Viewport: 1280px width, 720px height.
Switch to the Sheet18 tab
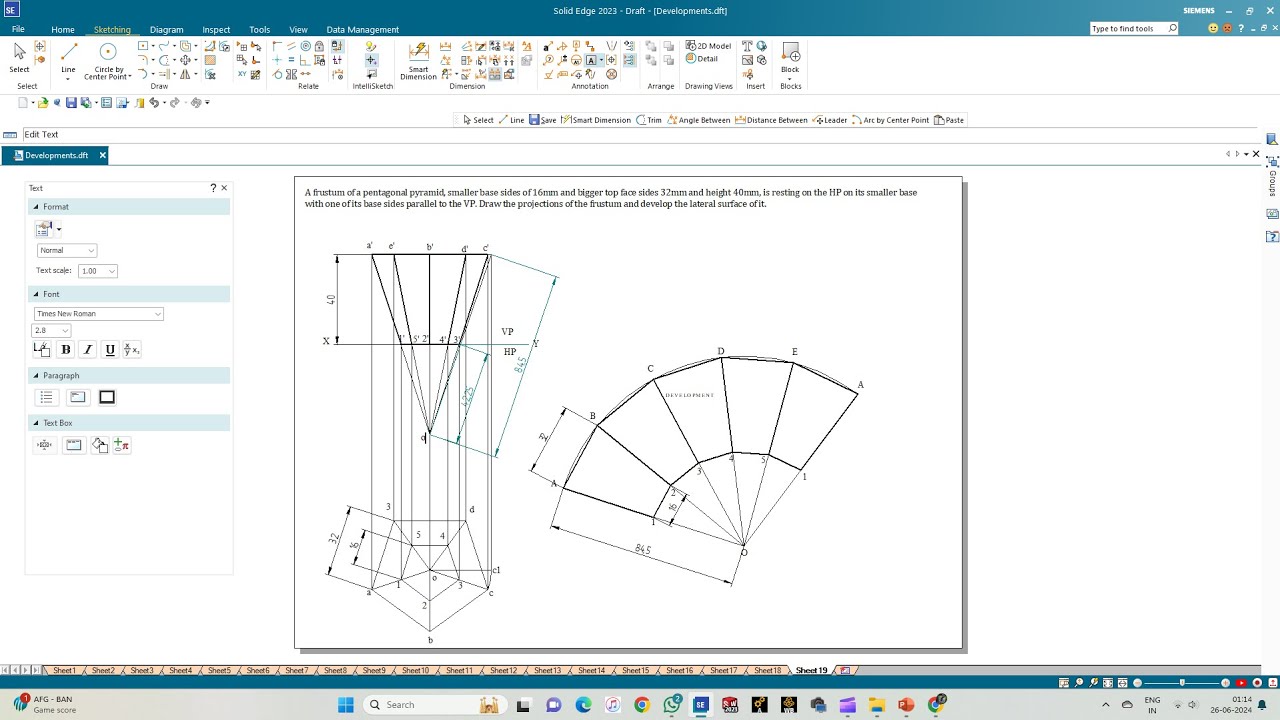point(767,670)
